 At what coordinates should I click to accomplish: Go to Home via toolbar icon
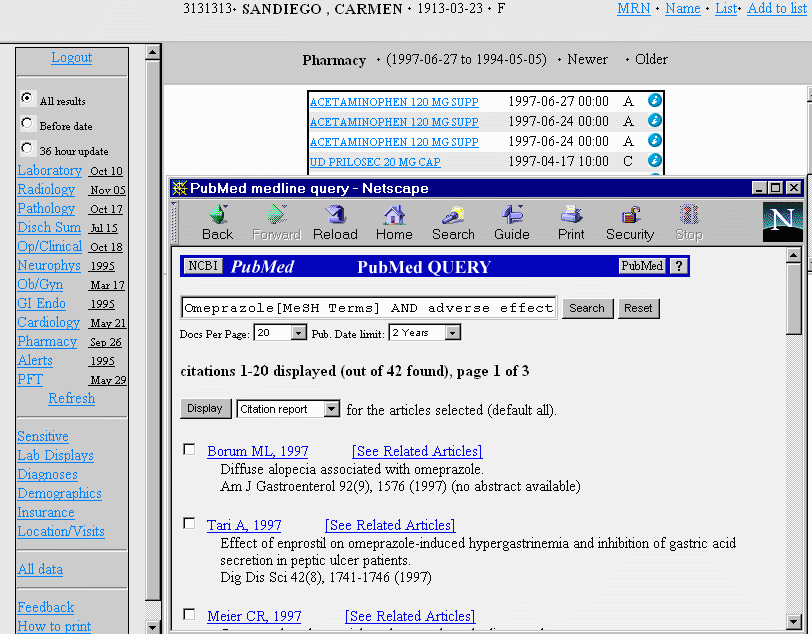[394, 222]
